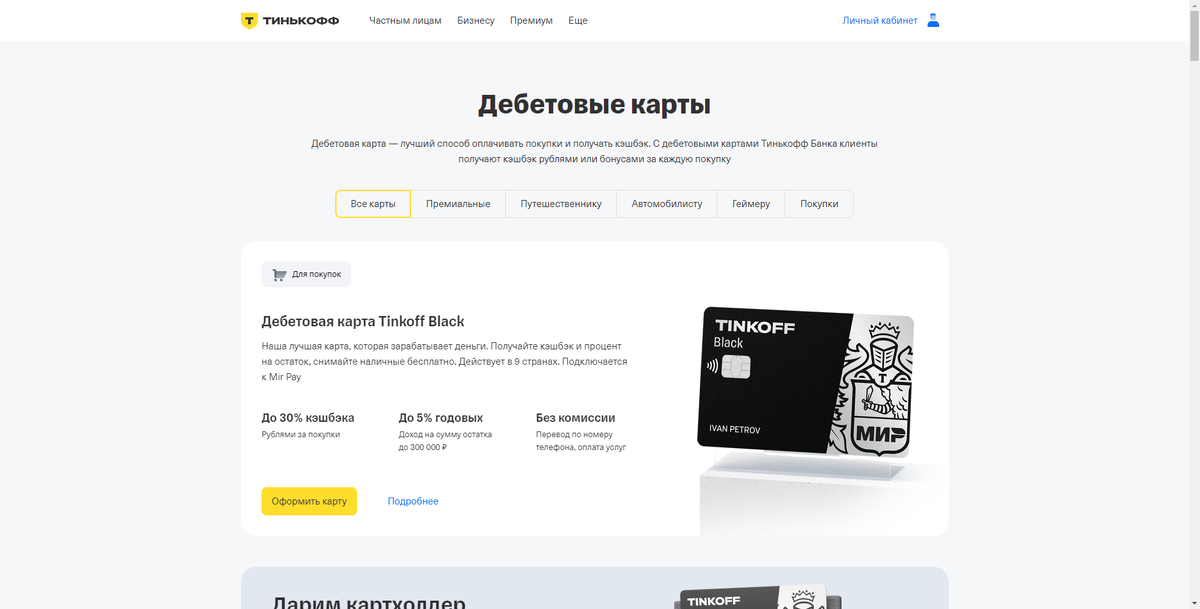Open the Личный кабинет link

[x=880, y=20]
